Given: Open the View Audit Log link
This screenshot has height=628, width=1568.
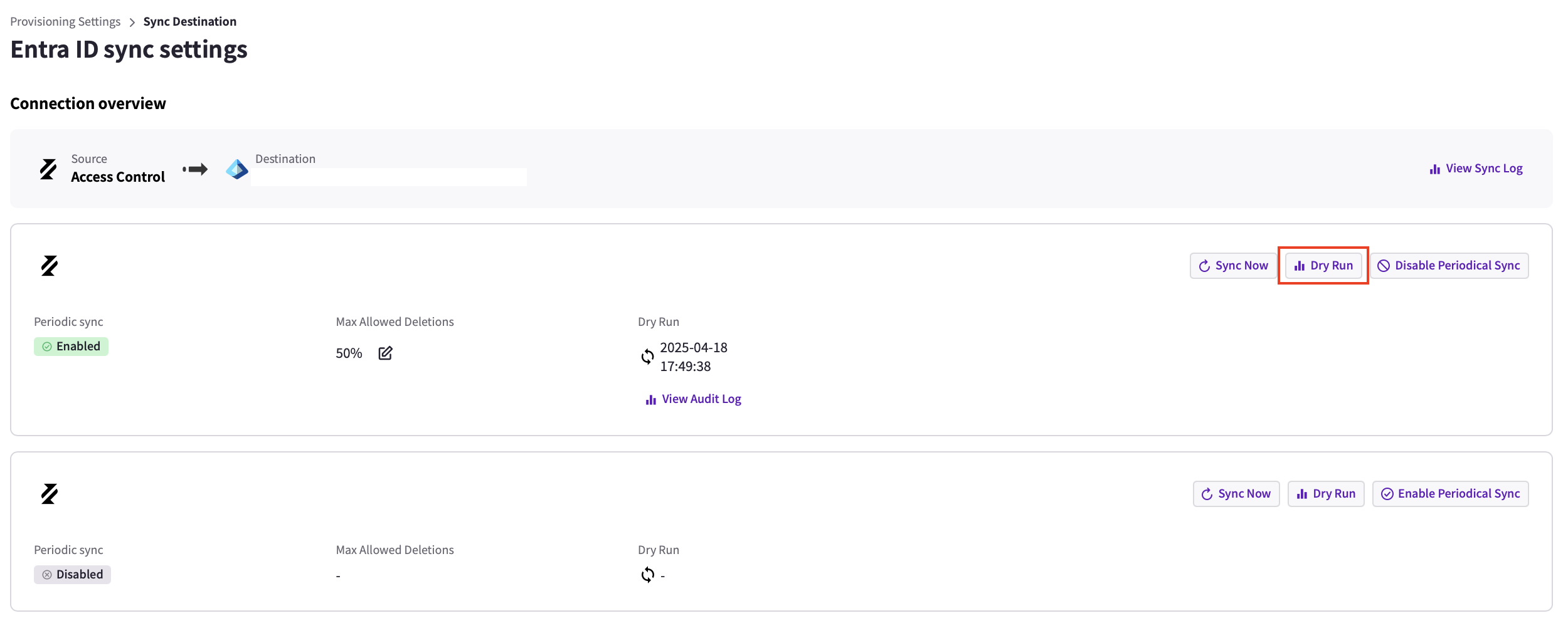Looking at the screenshot, I should point(693,399).
